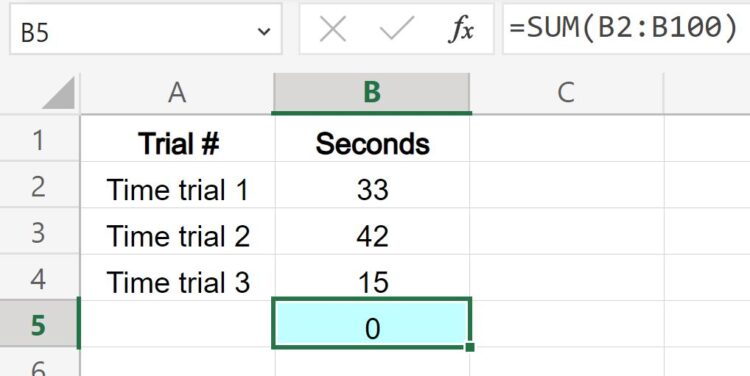Click the Select All triangle corner

(x=58, y=93)
